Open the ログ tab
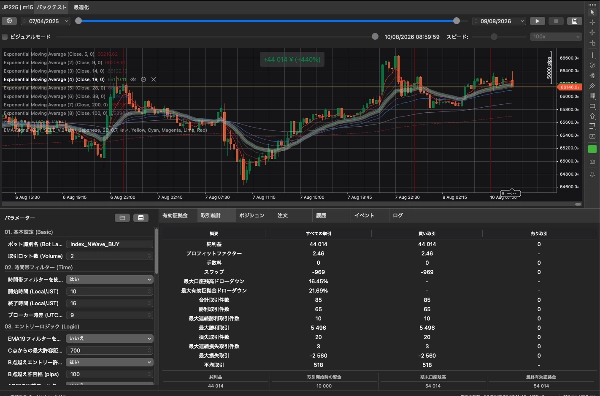 pos(398,215)
